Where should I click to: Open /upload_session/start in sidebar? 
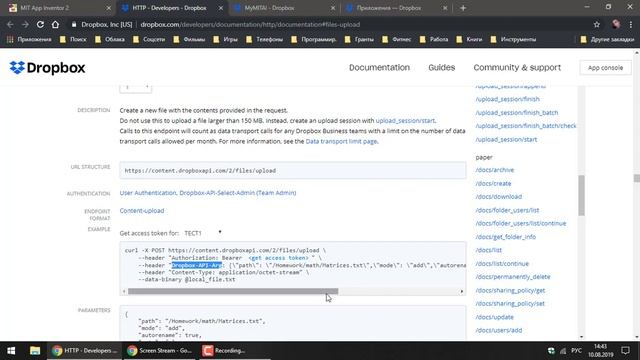506,140
